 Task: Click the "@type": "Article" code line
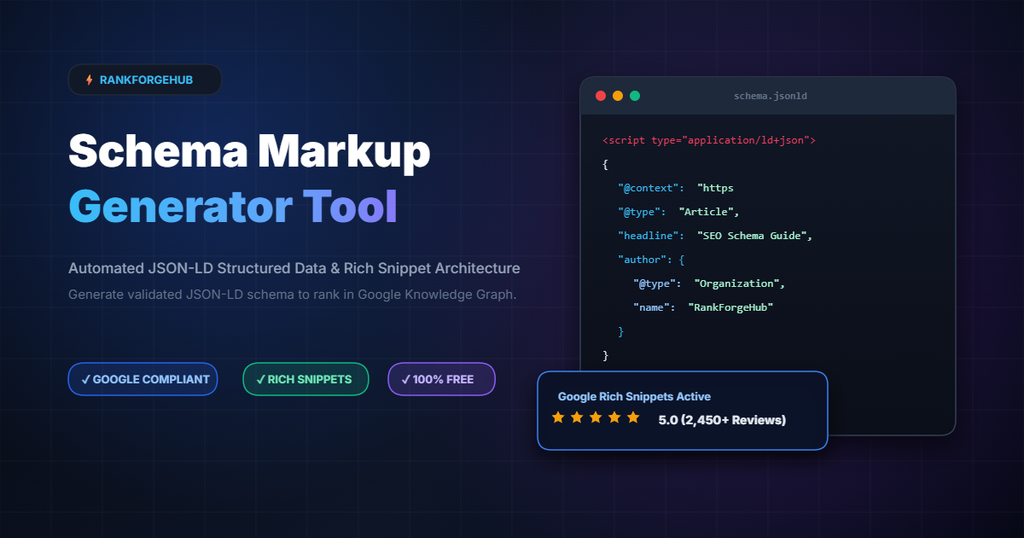[679, 212]
